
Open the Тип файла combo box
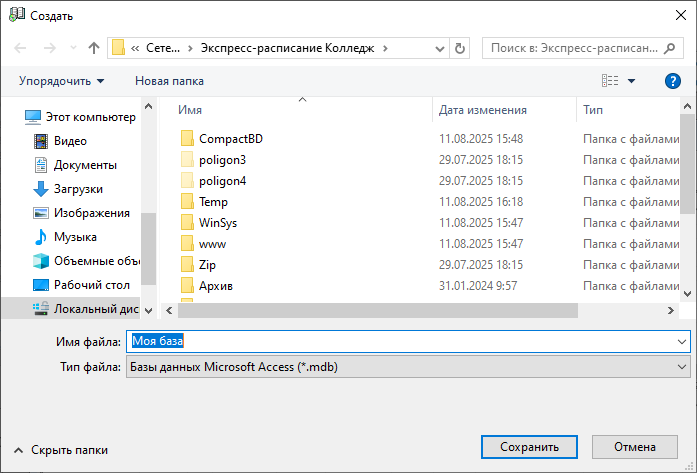pyautogui.click(x=407, y=367)
